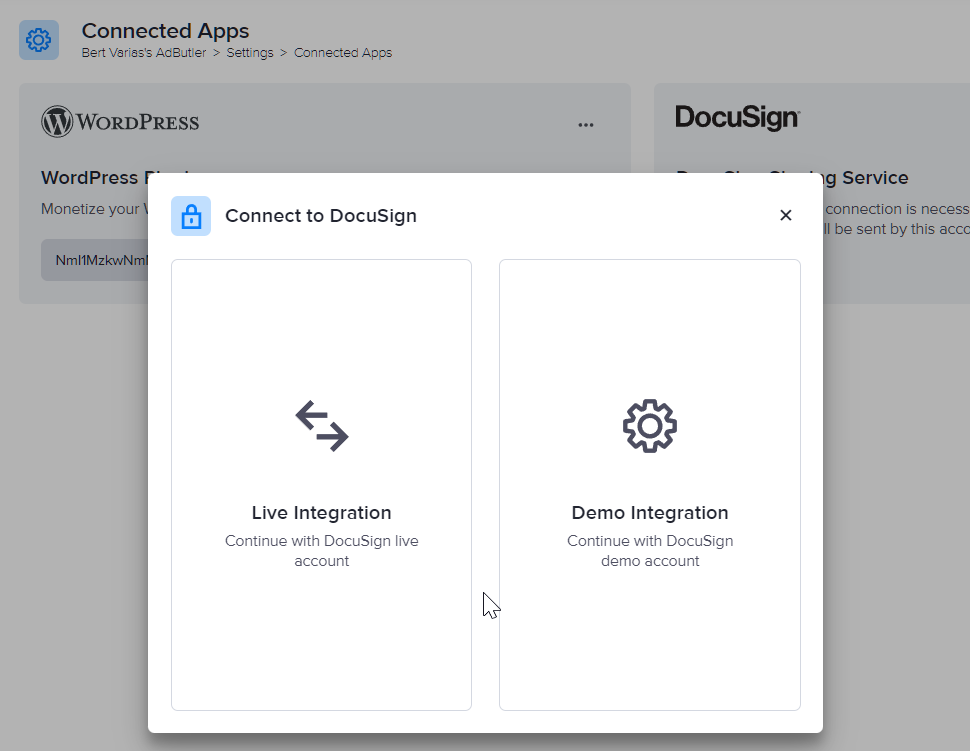Click the 'Connect to DocuSign' dialog title
Screen dimensions: 970x751
[x=321, y=216]
